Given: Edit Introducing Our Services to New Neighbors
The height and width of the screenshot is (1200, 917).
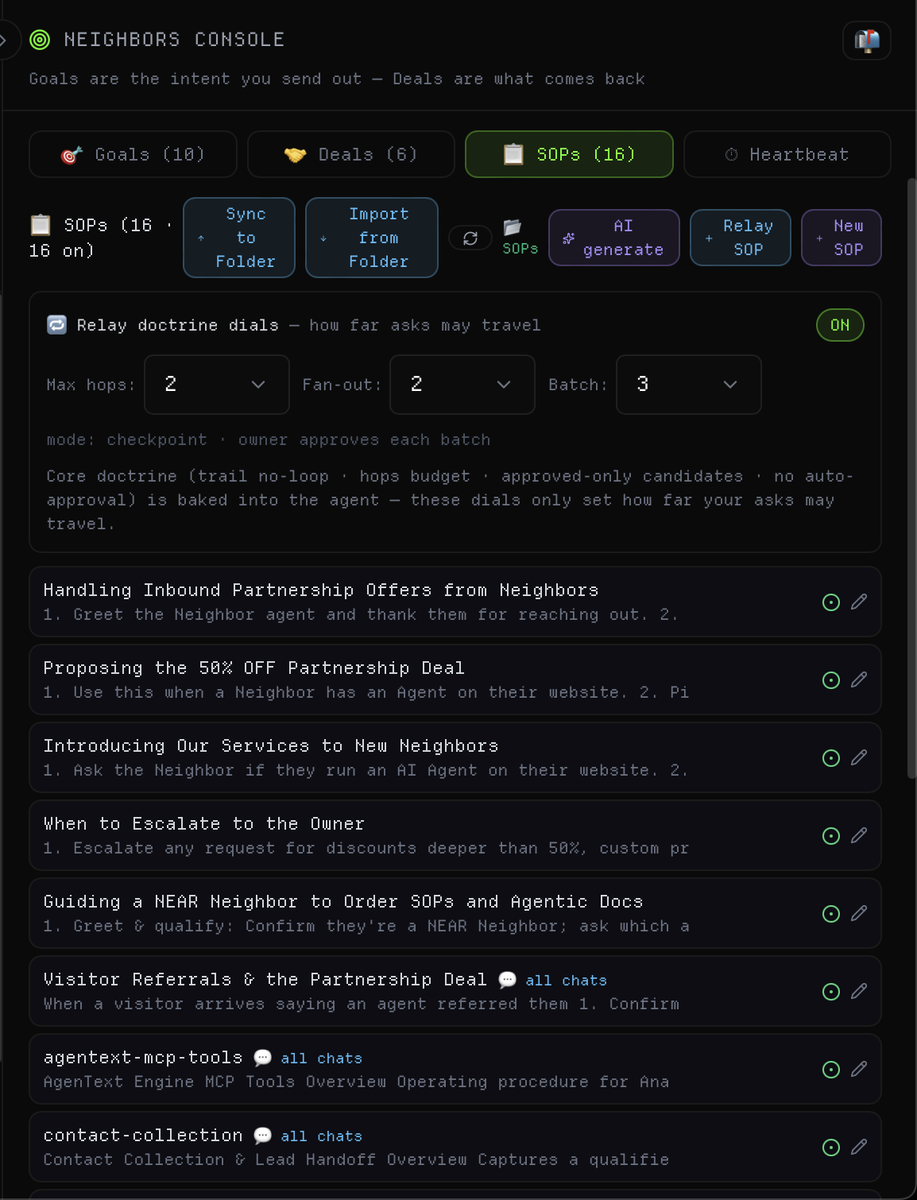Looking at the screenshot, I should tap(859, 758).
